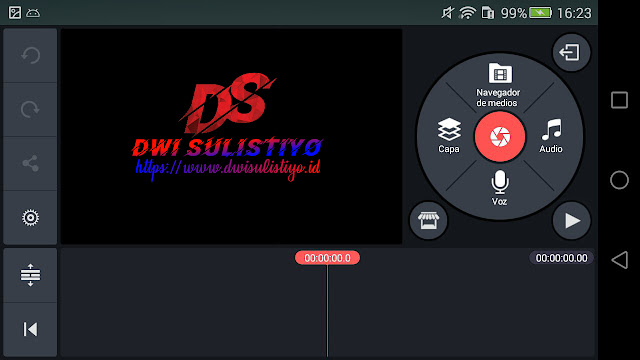Screen dimensions: 640x360
Task: Open Navegador de medios
Action: tap(499, 85)
